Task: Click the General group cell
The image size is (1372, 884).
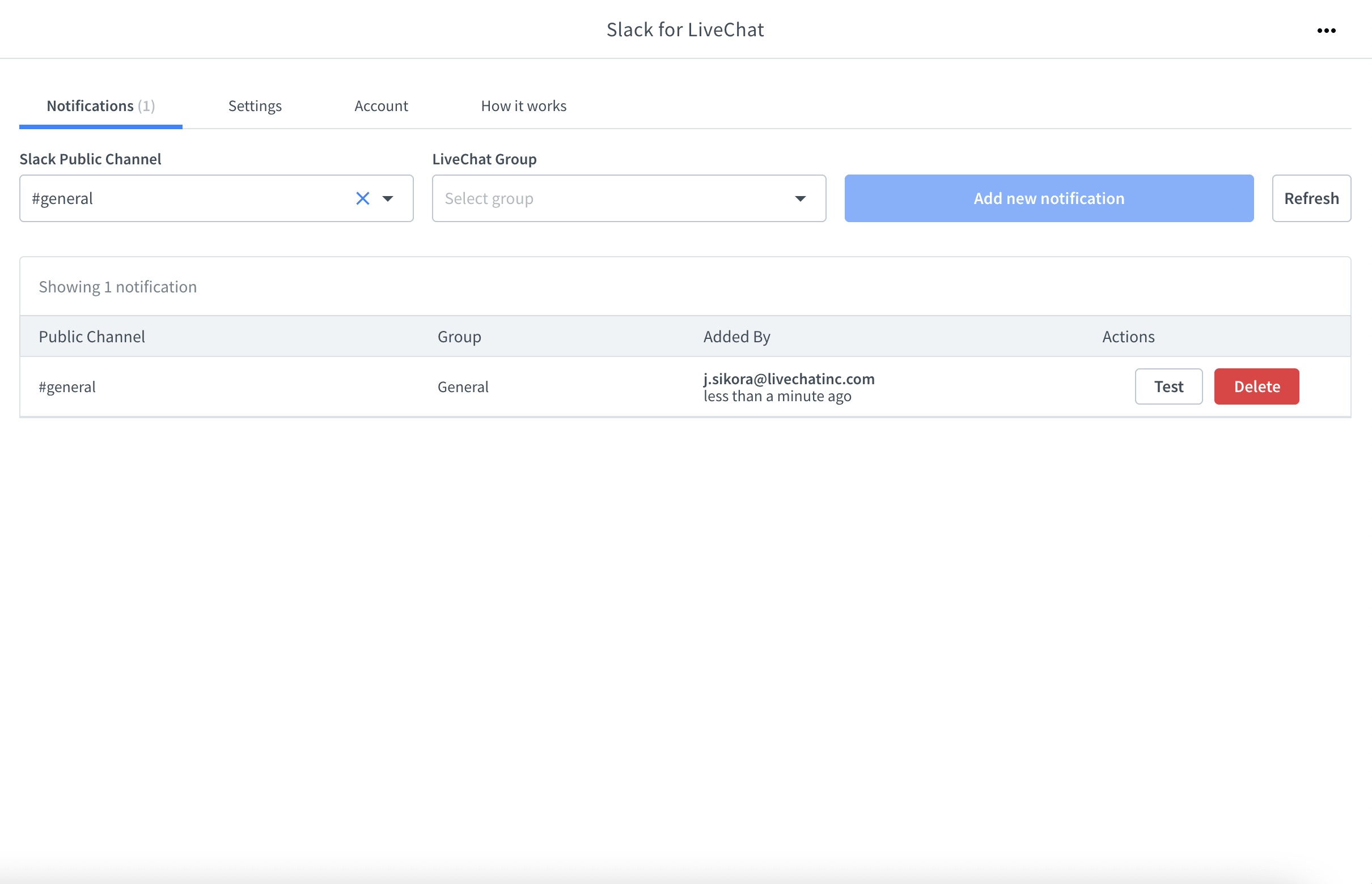Action: pyautogui.click(x=463, y=387)
